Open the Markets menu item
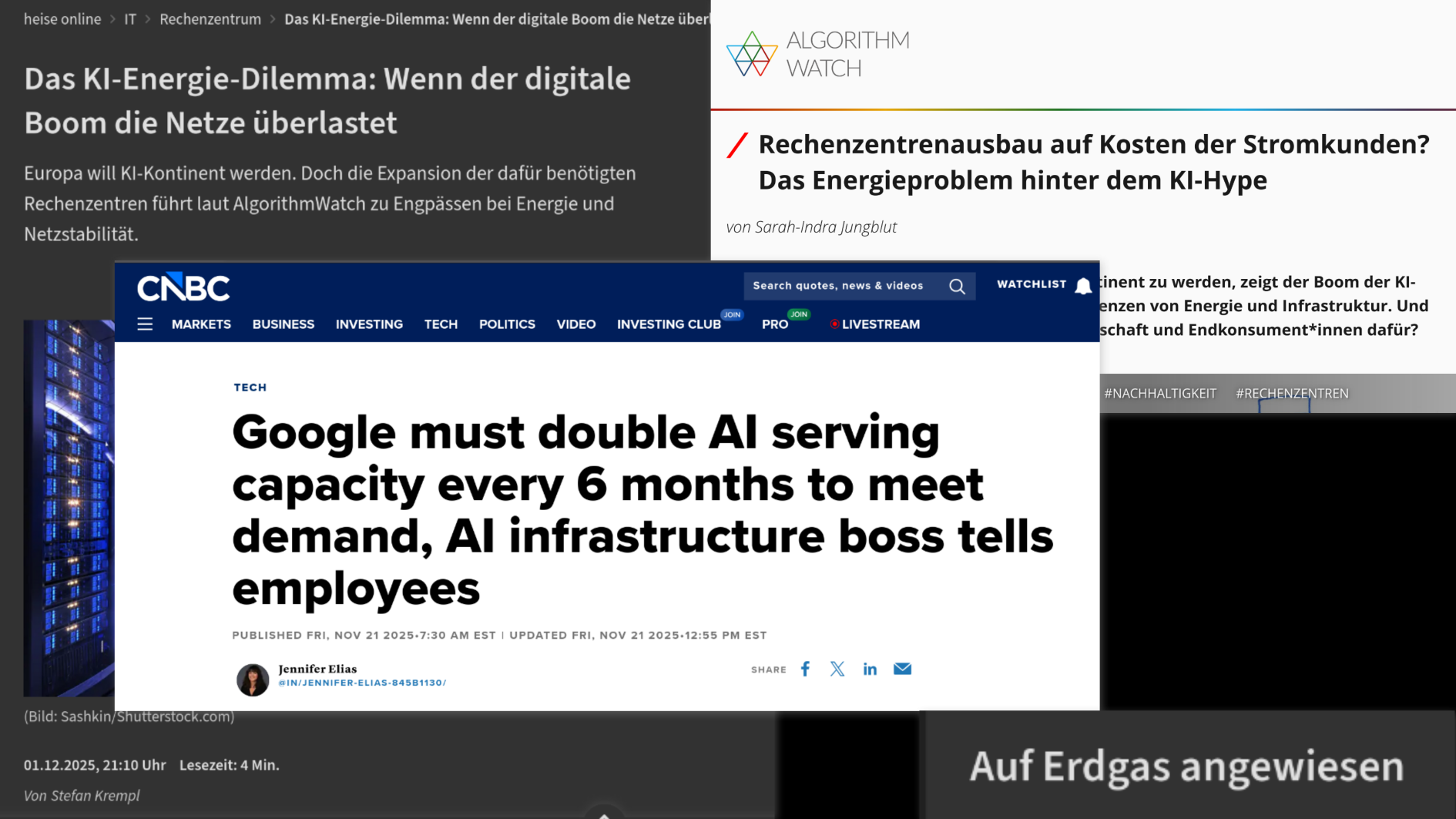 click(201, 324)
